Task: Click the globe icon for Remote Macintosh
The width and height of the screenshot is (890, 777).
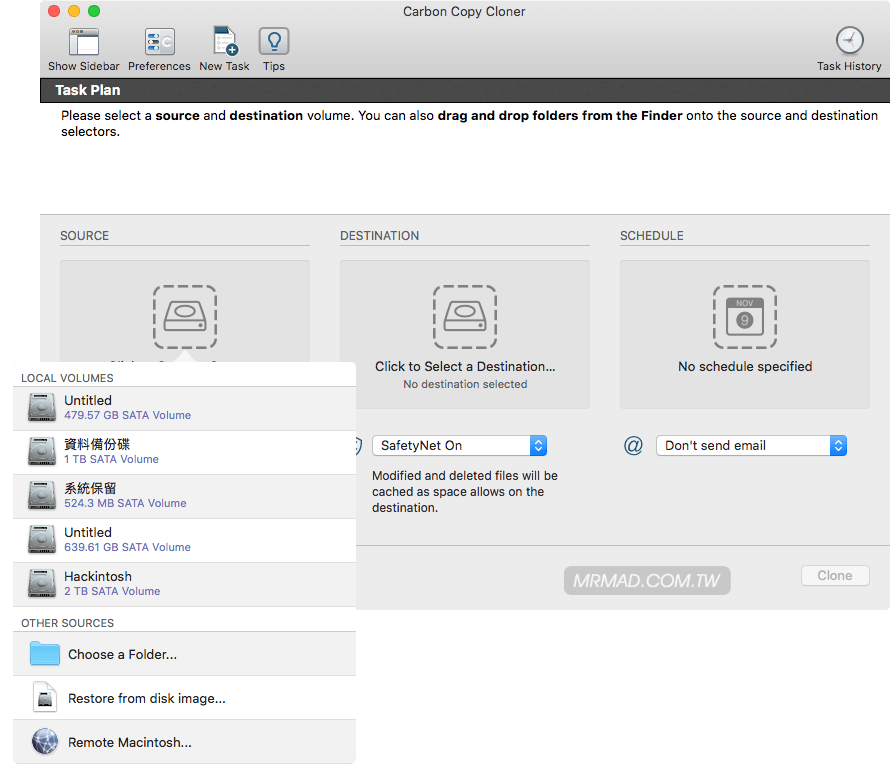Action: point(45,742)
